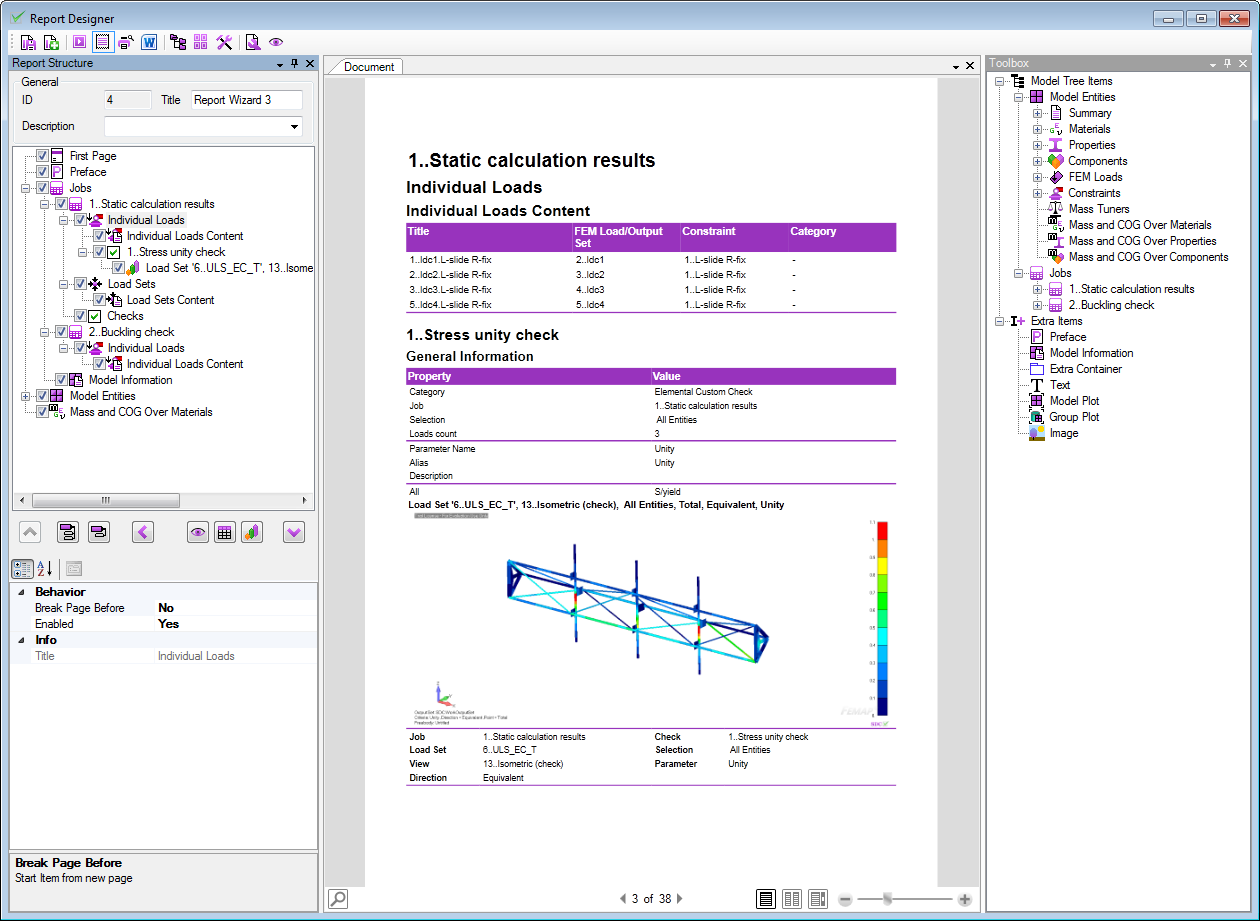Click the report Title input field
The width and height of the screenshot is (1260, 921).
tap(246, 100)
